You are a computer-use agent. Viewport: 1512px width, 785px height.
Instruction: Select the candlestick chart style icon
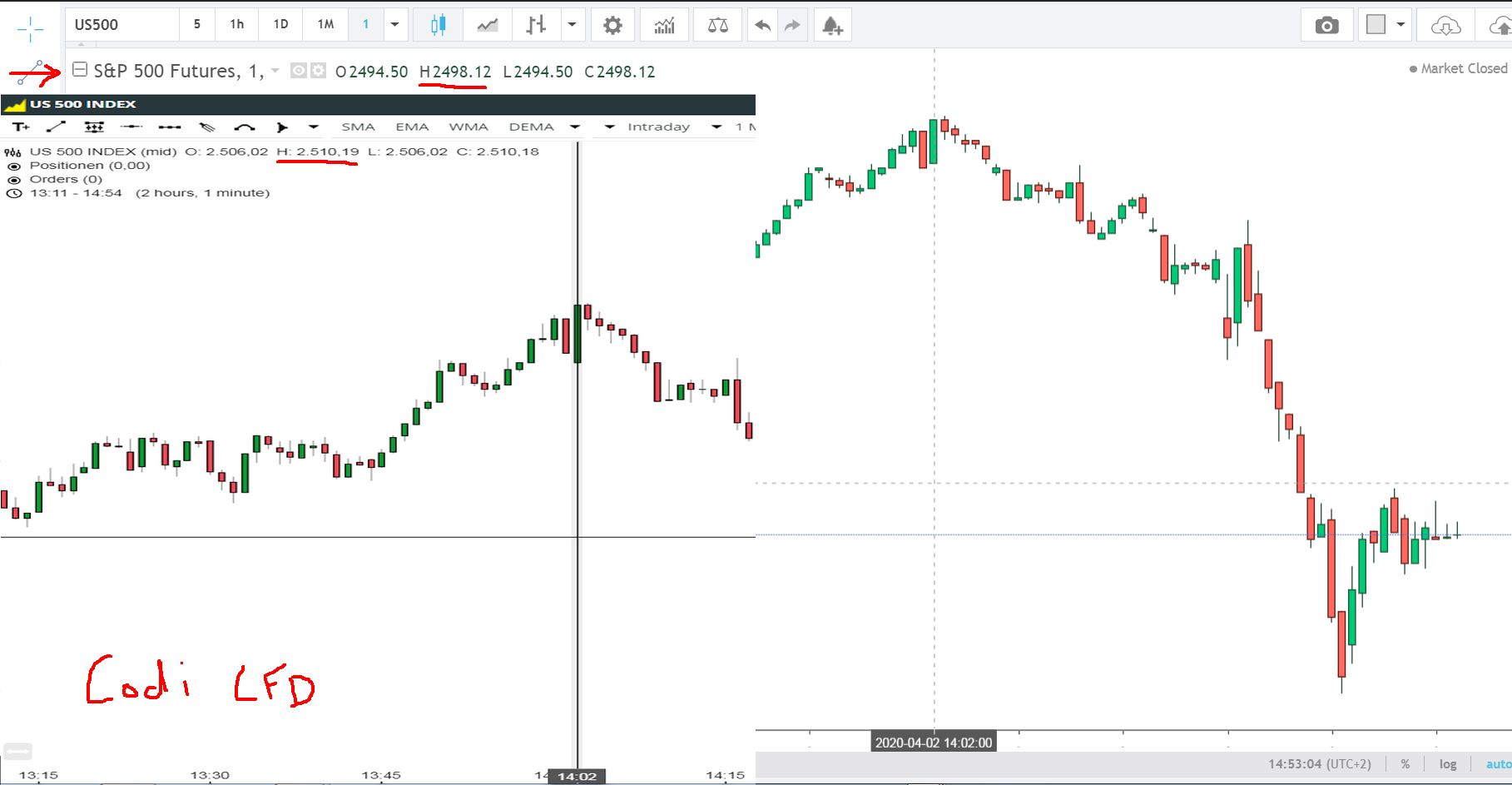(x=439, y=25)
